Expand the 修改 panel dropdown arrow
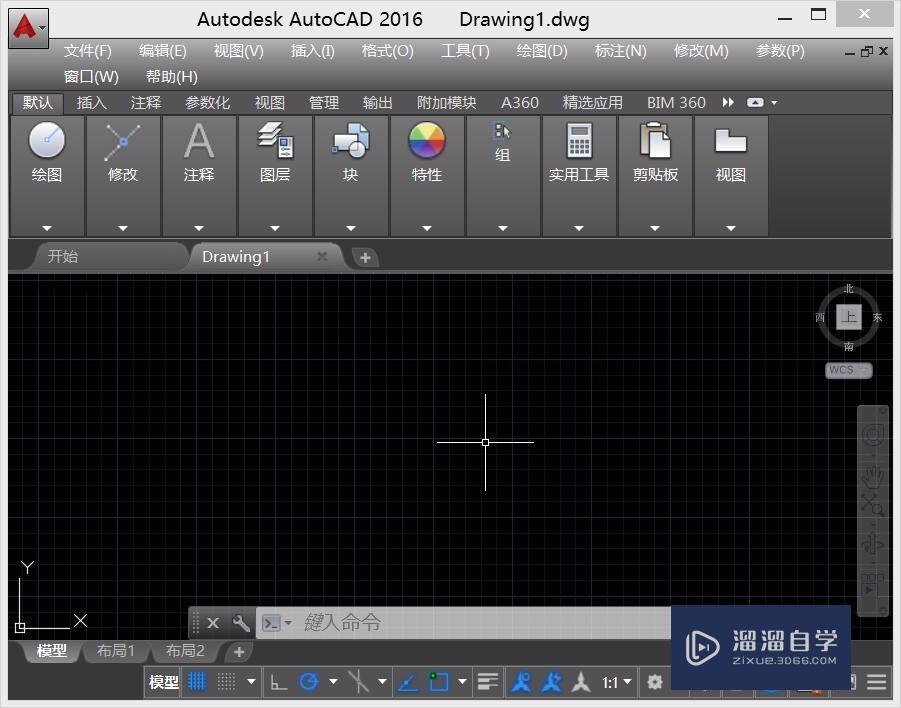This screenshot has width=901, height=708. [122, 228]
